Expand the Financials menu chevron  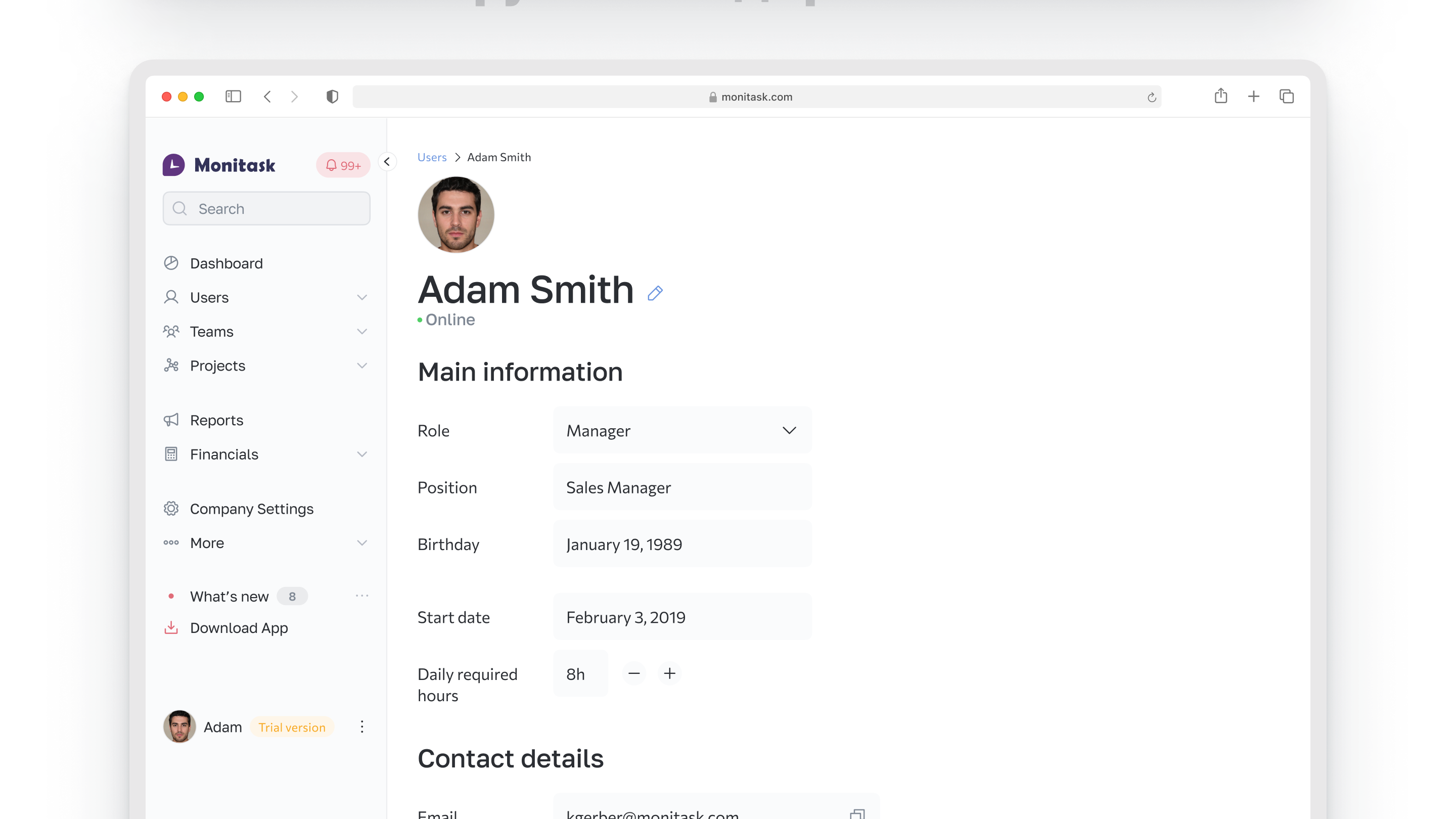pyautogui.click(x=362, y=454)
